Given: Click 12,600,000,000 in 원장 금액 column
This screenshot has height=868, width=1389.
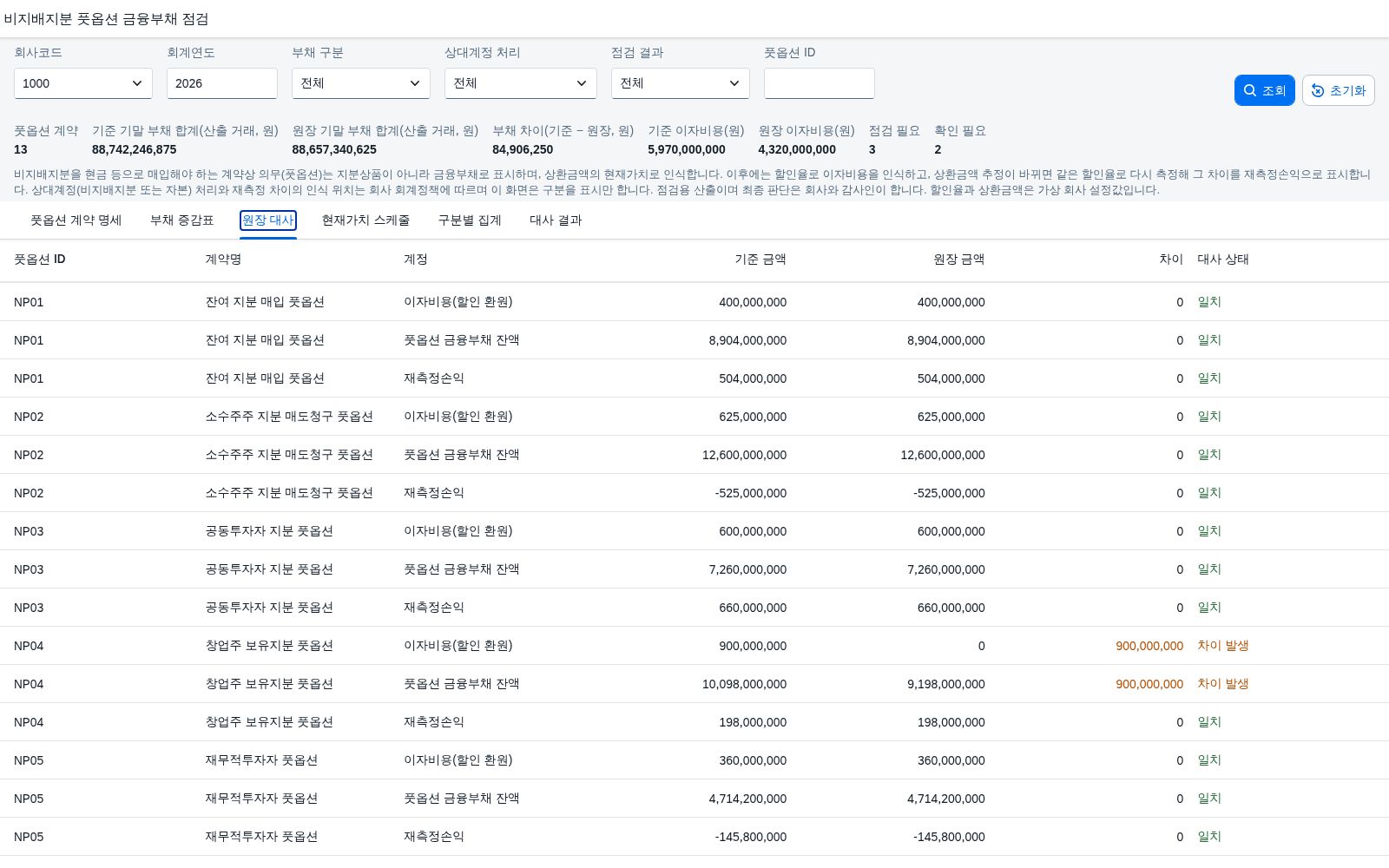Looking at the screenshot, I should (x=943, y=455).
